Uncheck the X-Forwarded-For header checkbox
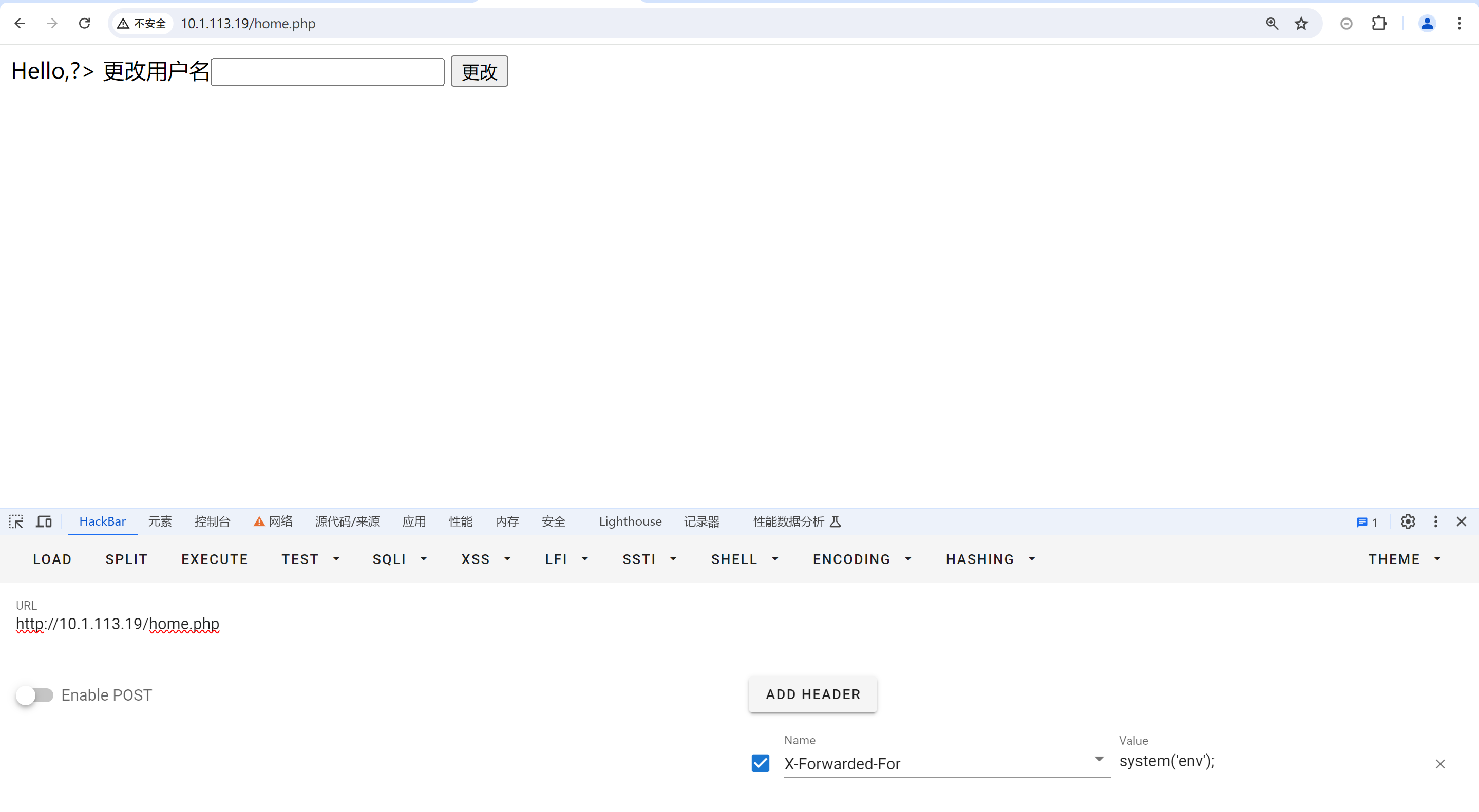The height and width of the screenshot is (812, 1479). (x=760, y=763)
